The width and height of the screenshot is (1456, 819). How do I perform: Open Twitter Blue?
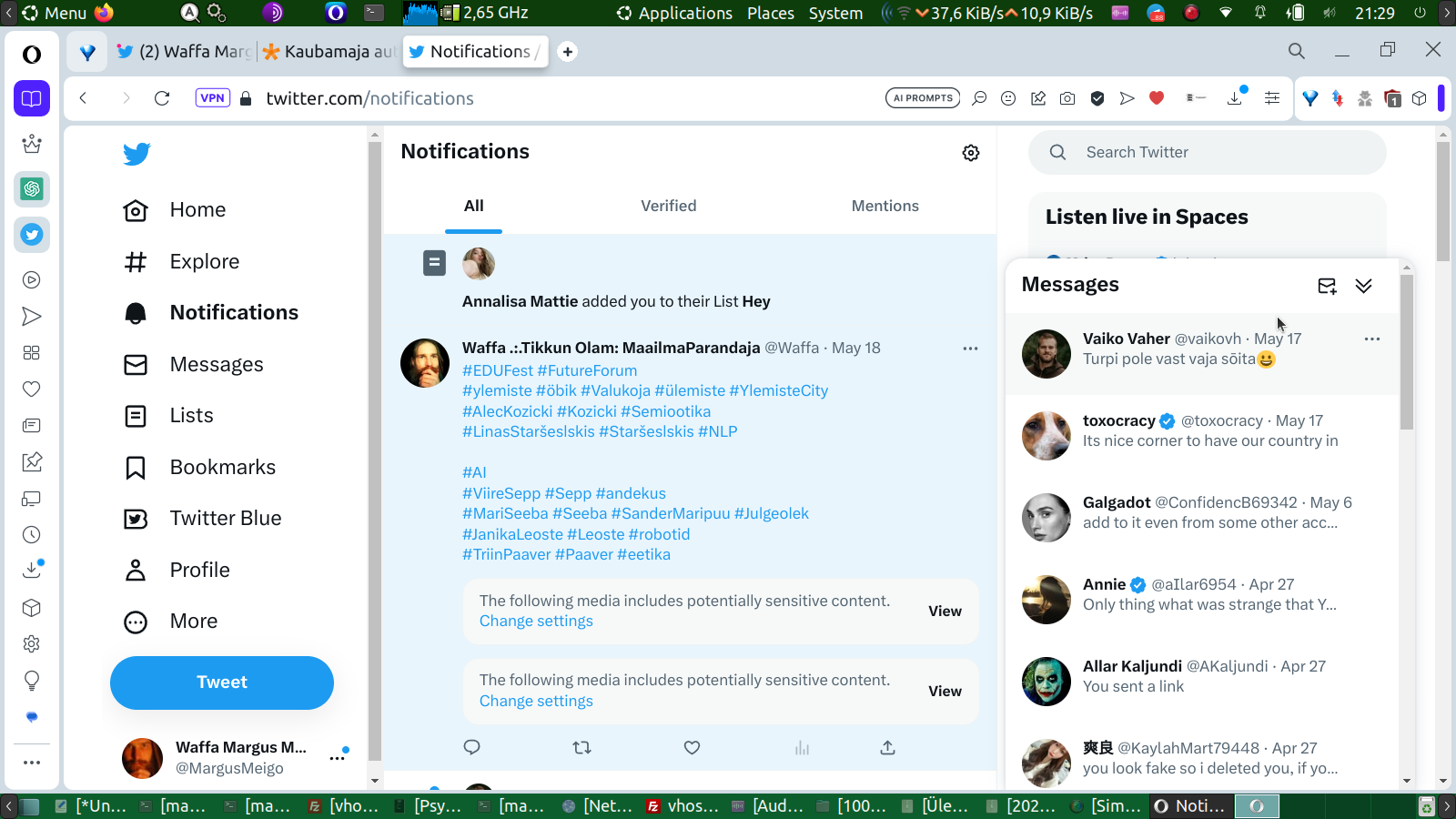click(202, 519)
